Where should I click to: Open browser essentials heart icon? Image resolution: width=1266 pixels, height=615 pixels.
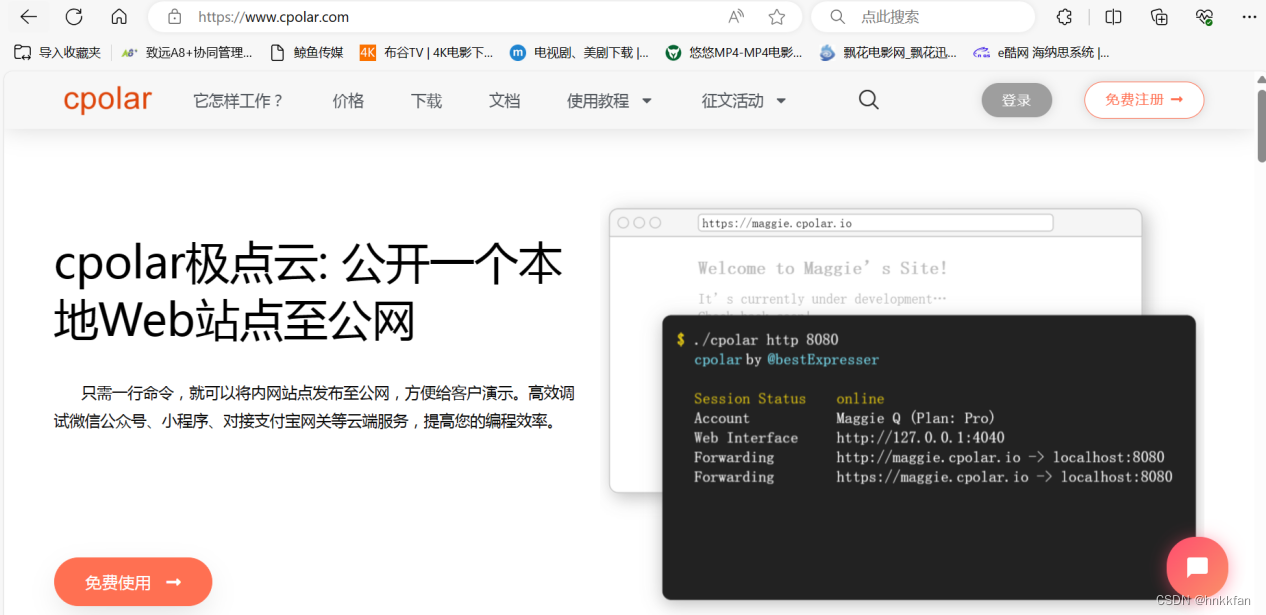tap(1204, 17)
